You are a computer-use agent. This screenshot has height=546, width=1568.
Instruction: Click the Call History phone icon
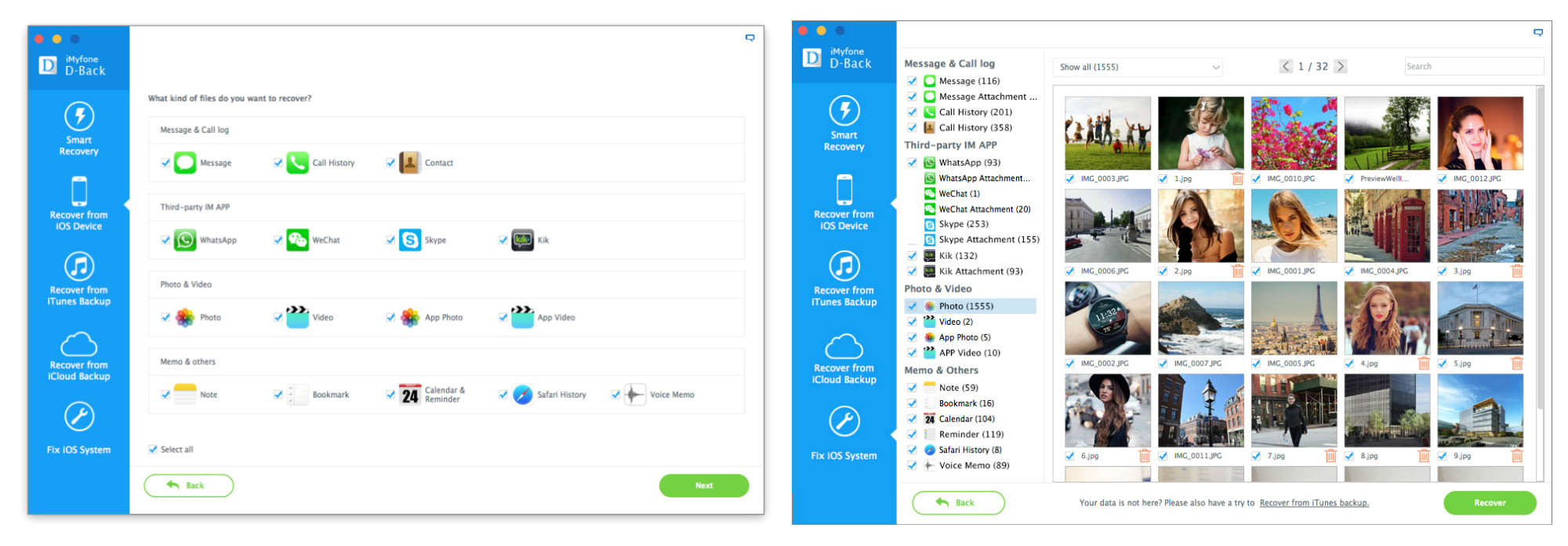(297, 162)
